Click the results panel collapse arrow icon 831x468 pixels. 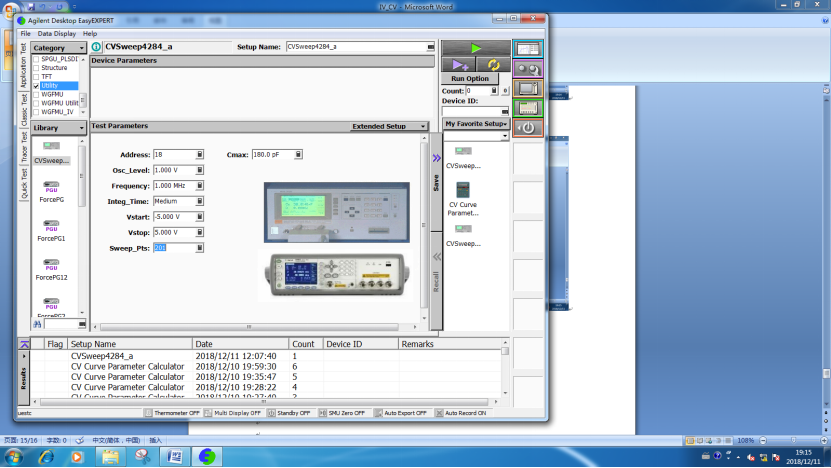coord(24,344)
